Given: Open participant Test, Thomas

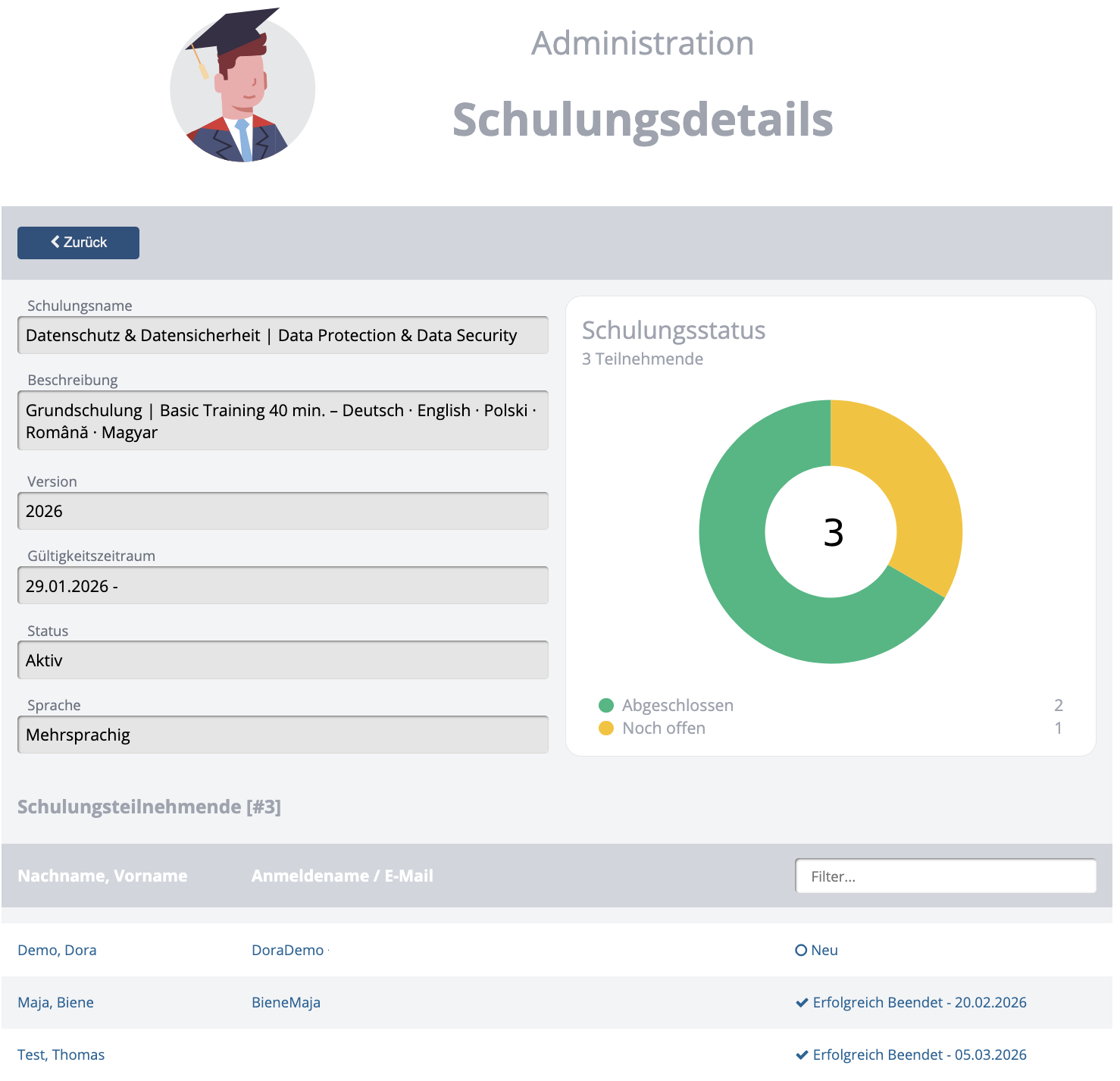Looking at the screenshot, I should coord(61,1055).
